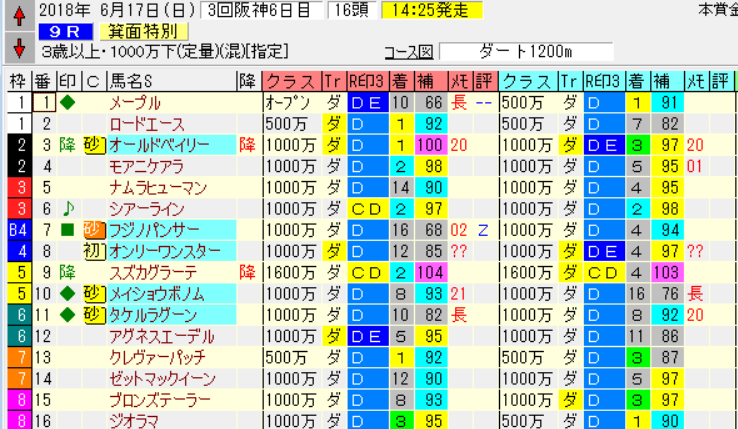Click the blue D E cell for アグネスエーデル
Image resolution: width=738 pixels, height=429 pixels.
(x=368, y=336)
